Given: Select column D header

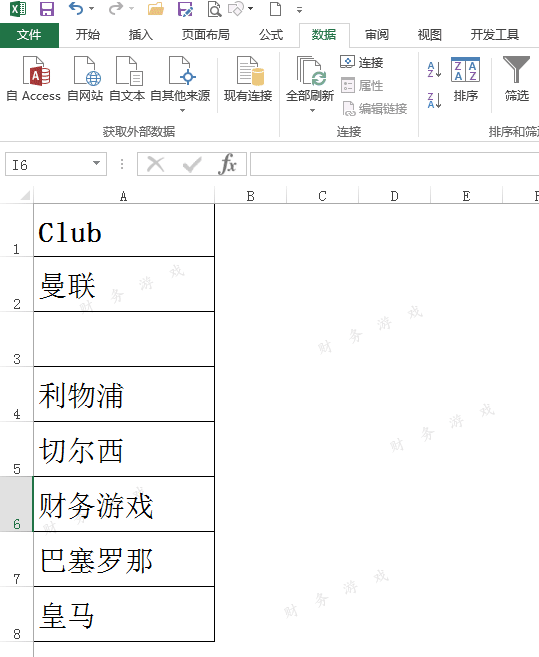Looking at the screenshot, I should tap(394, 196).
